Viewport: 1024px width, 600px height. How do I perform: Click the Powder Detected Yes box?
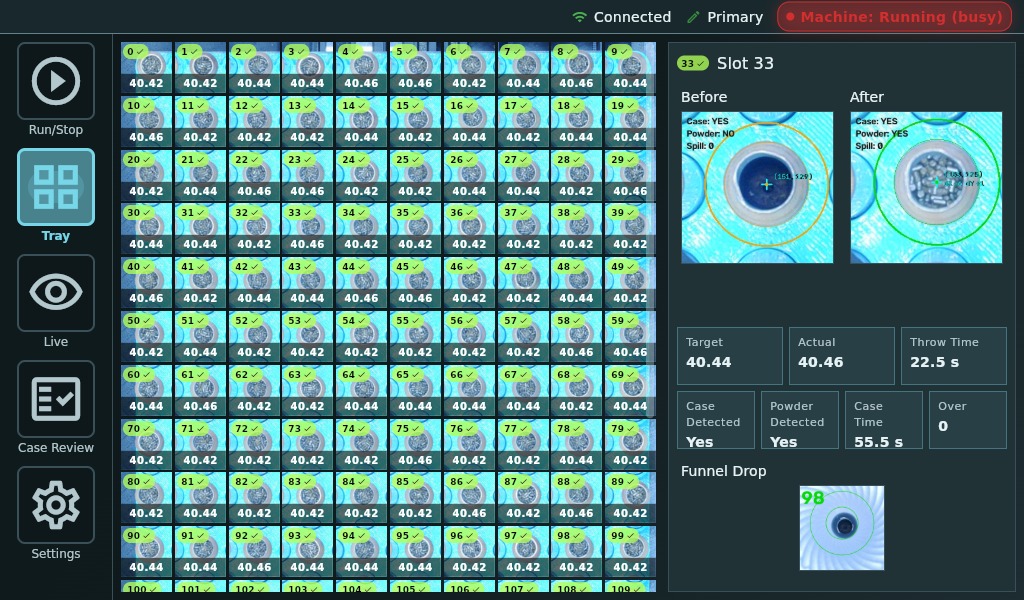(x=800, y=420)
